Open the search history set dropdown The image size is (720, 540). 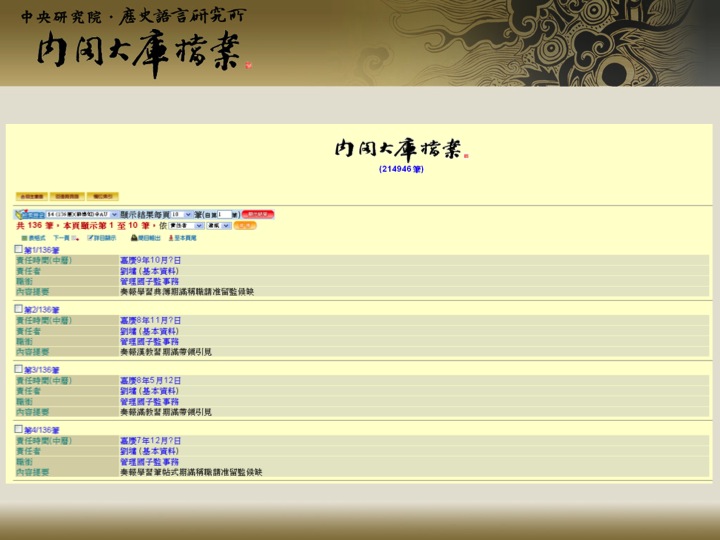82,214
